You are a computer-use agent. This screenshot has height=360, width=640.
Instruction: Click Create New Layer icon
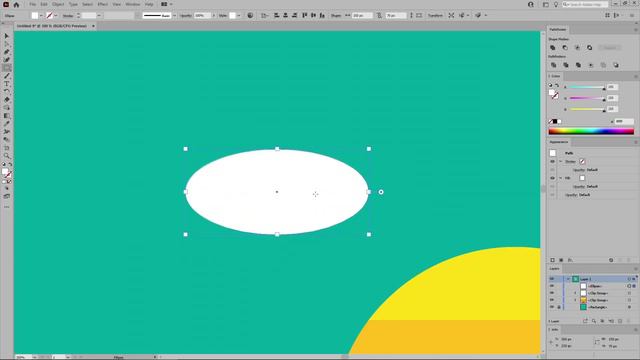[620, 321]
